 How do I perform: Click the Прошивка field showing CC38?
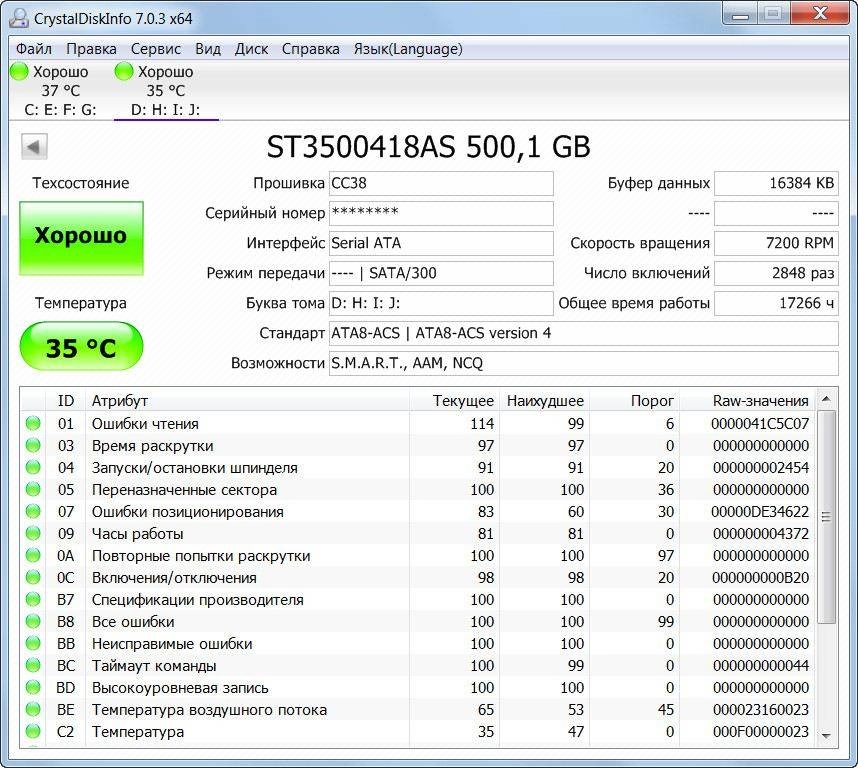pos(441,183)
